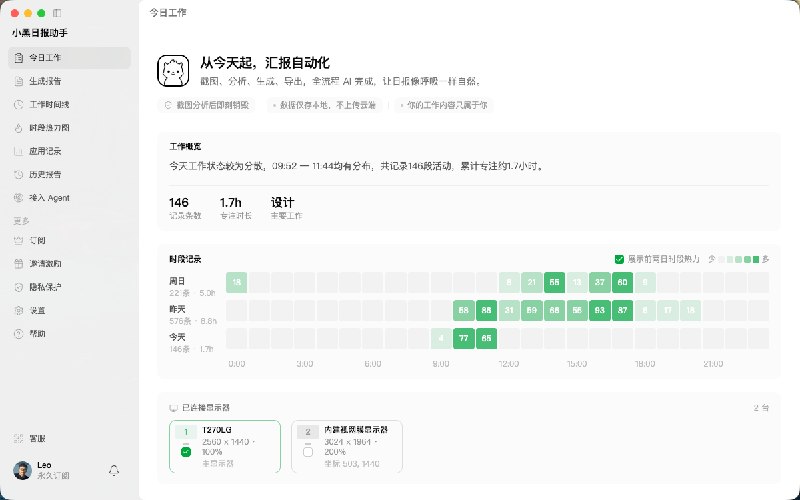The image size is (800, 500).
Task: Click the 从今天起，汇报自动化 headline
Action: tap(265, 63)
